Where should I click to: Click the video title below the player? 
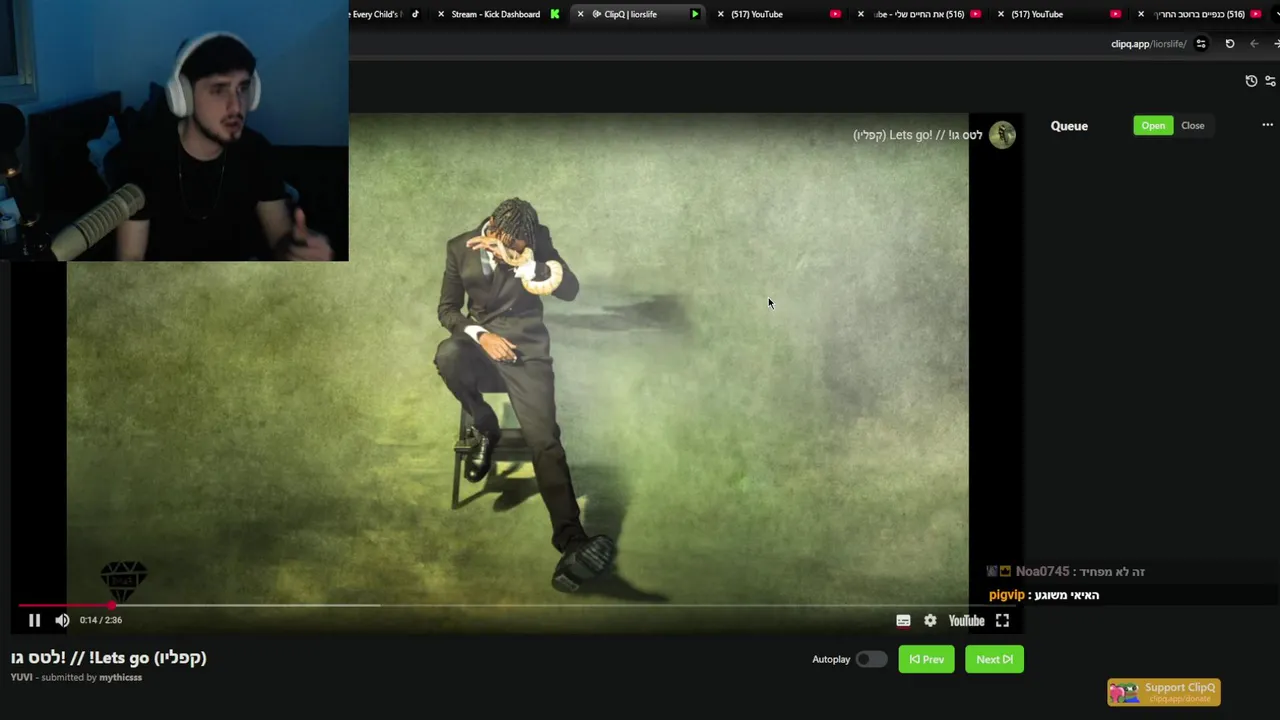tap(108, 658)
